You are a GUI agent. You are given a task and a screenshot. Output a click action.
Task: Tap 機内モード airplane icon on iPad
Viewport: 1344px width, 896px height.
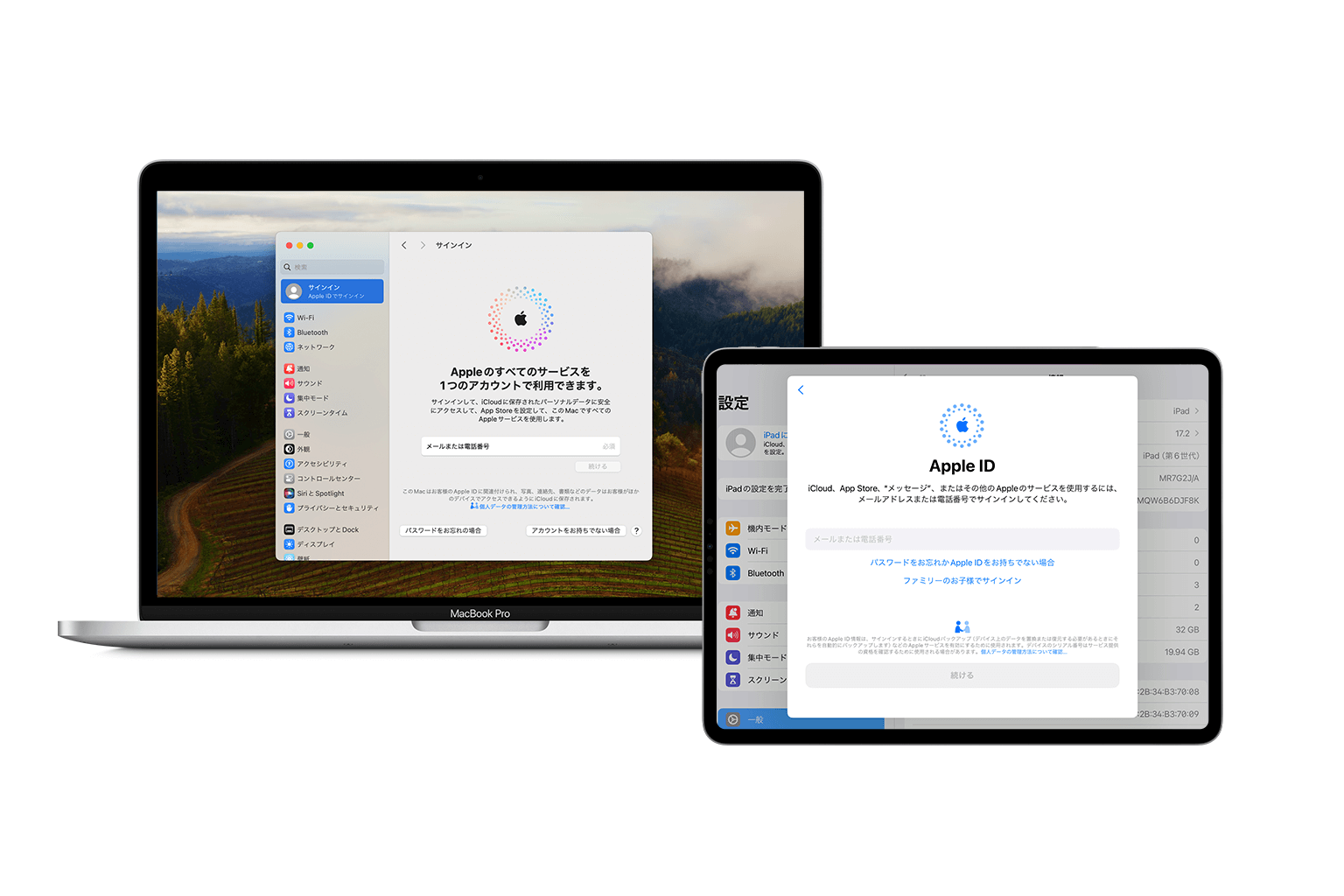733,528
